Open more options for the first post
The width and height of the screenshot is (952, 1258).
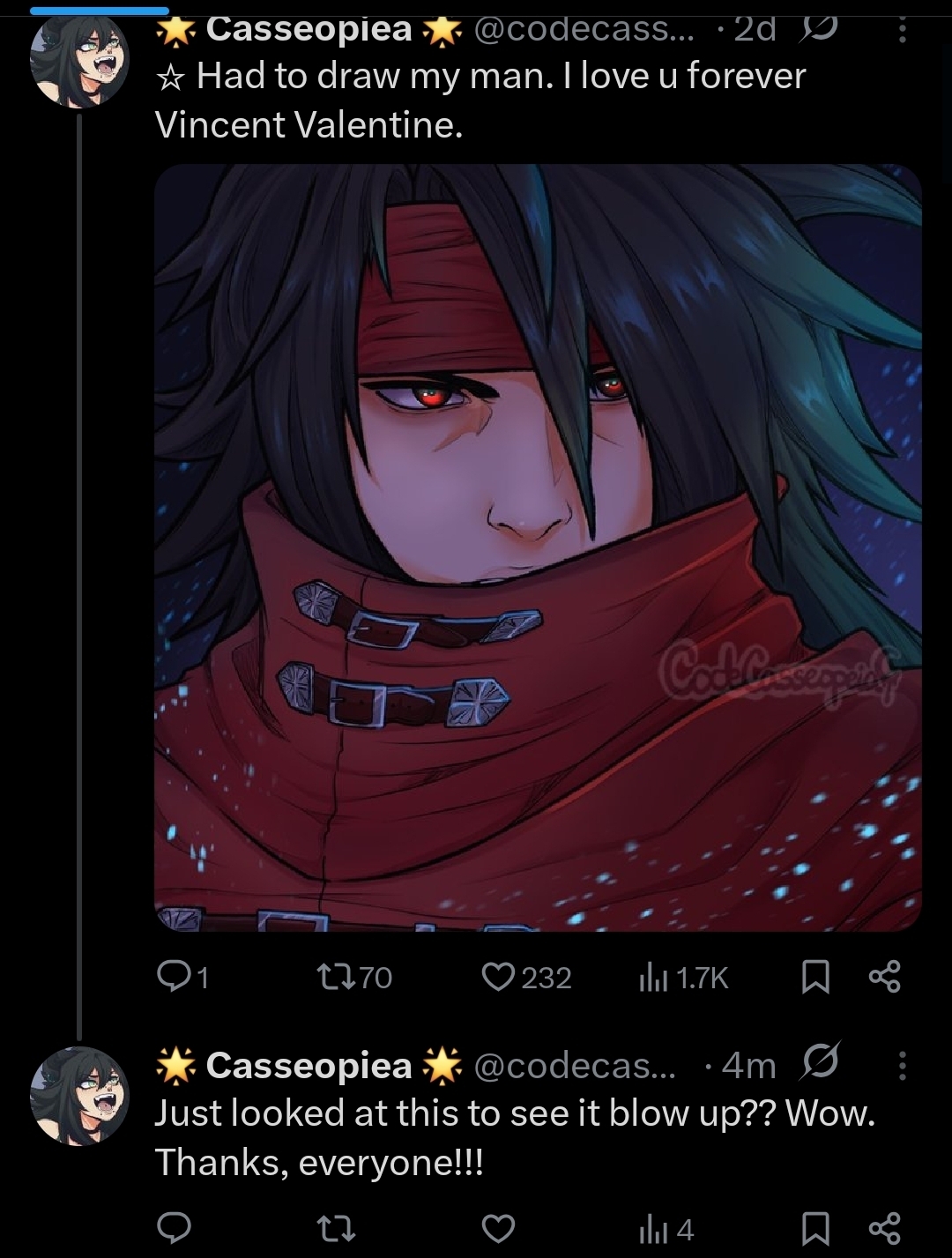(x=901, y=31)
